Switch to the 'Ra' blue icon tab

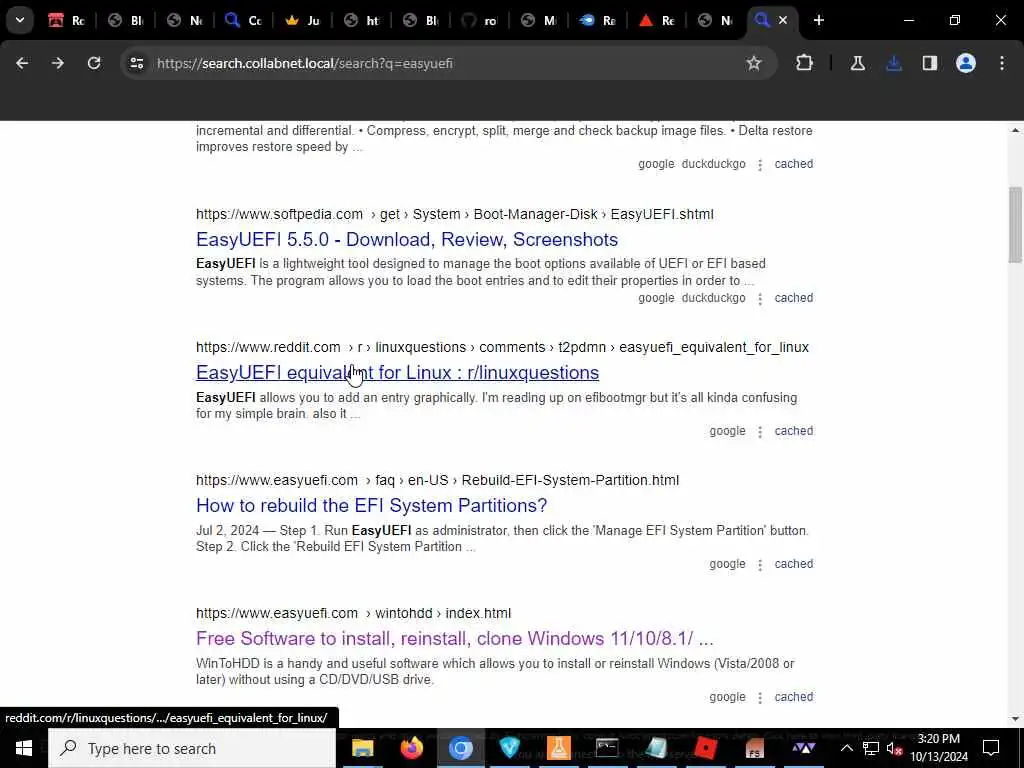pyautogui.click(x=597, y=20)
